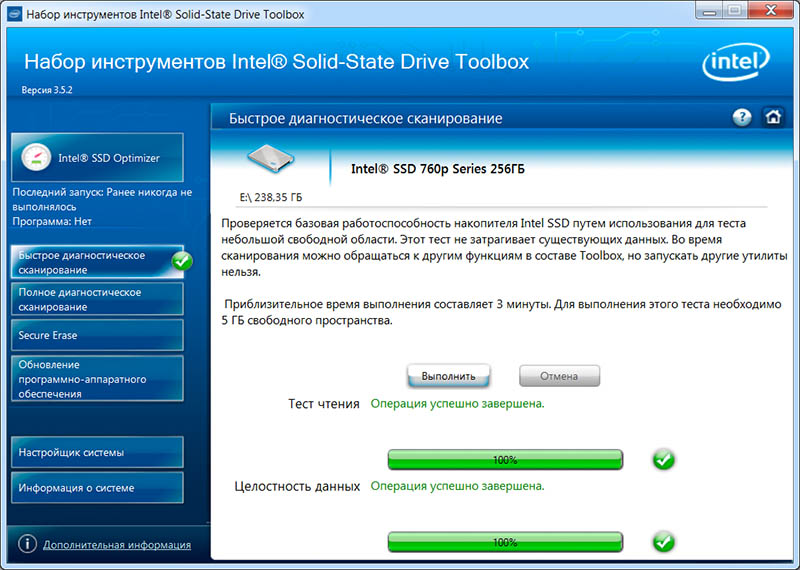Open Информация о системе
The width and height of the screenshot is (800, 570).
pos(97,488)
